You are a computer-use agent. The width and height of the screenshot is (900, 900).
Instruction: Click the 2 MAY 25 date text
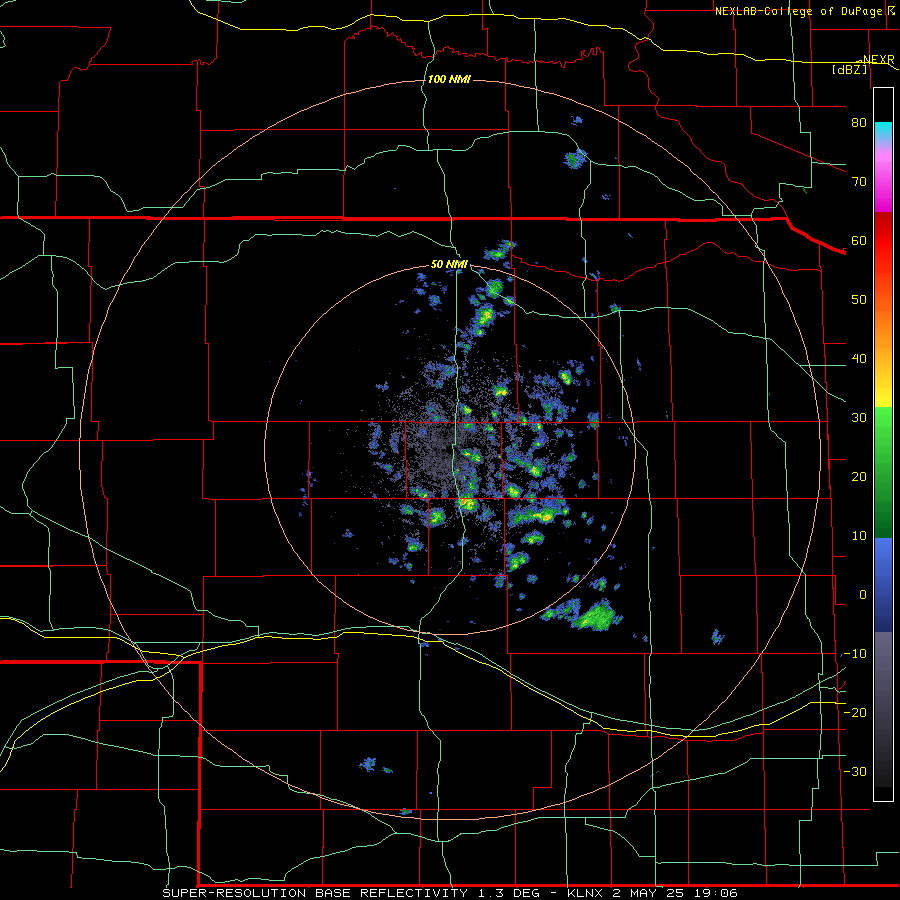coord(648,893)
